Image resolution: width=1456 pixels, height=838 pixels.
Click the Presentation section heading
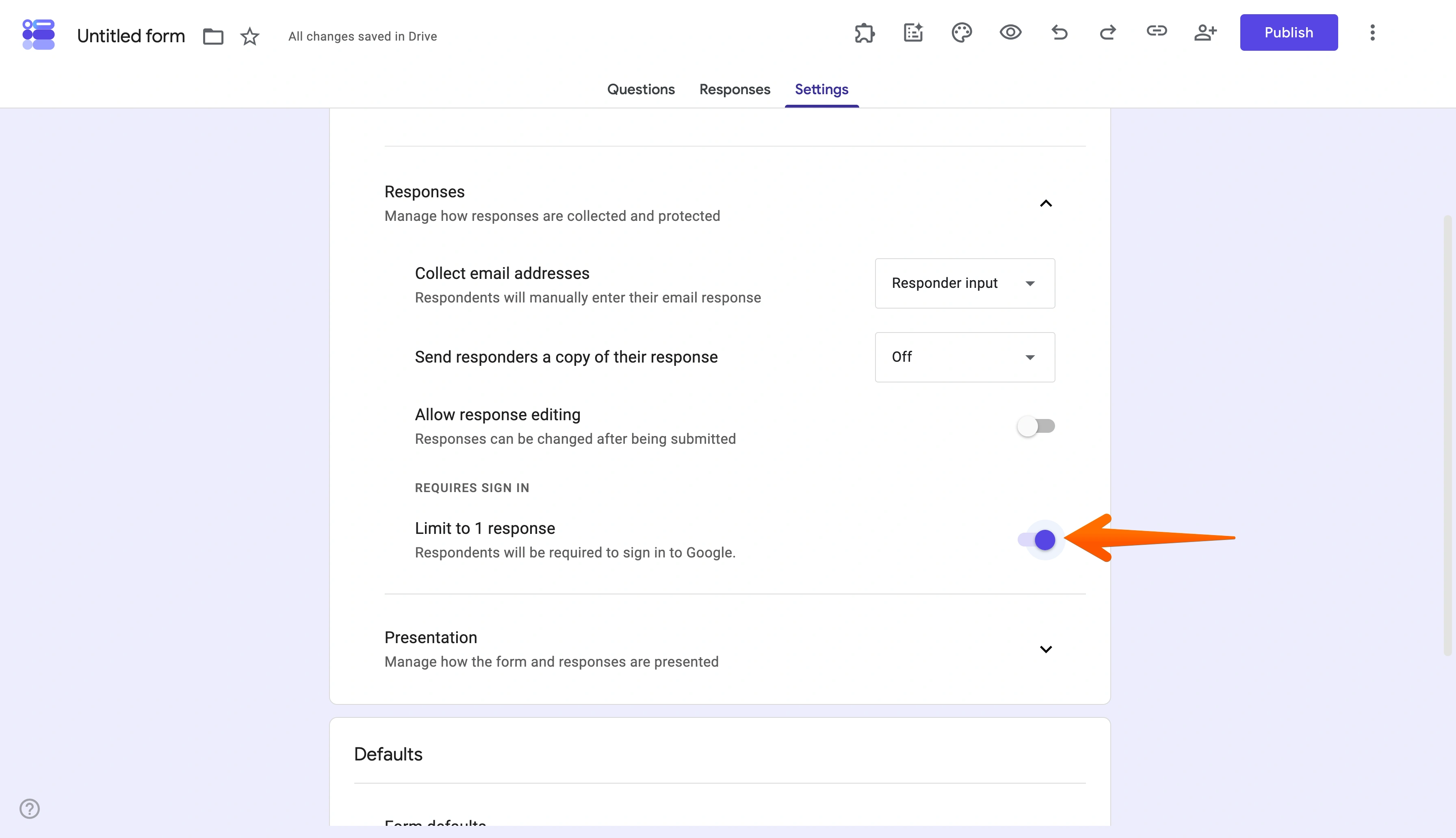click(x=431, y=637)
